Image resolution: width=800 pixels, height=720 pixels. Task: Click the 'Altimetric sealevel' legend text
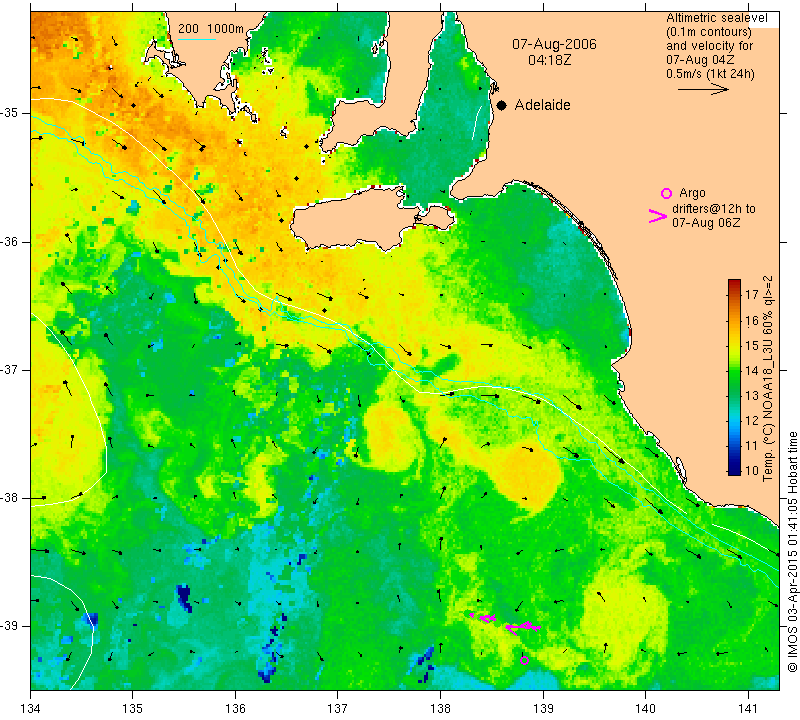coord(716,18)
